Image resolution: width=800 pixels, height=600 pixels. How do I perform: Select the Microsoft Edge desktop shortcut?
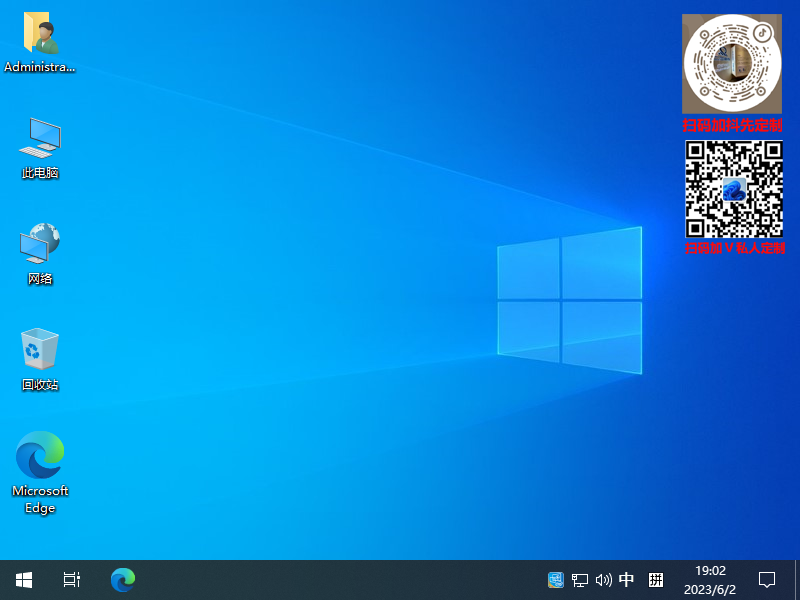(40, 472)
